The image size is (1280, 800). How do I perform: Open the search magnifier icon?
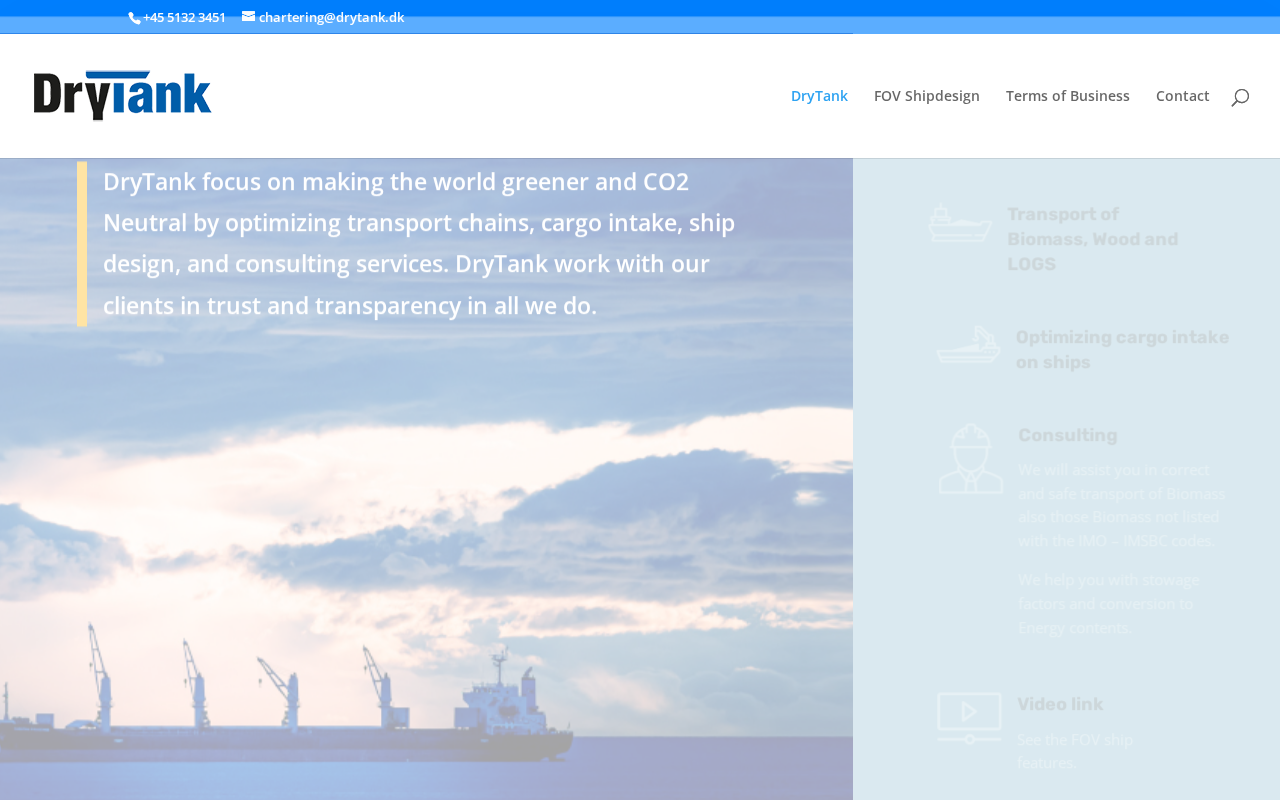[1240, 97]
